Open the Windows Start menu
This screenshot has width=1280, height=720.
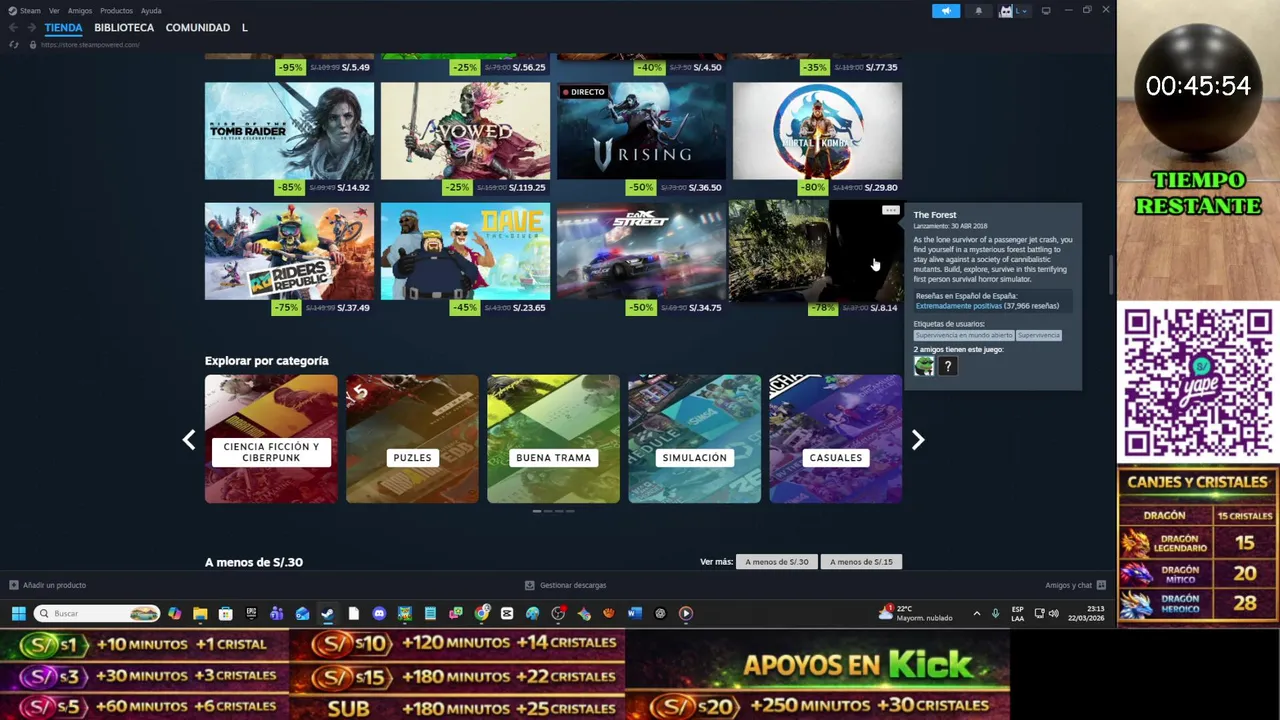pos(18,613)
